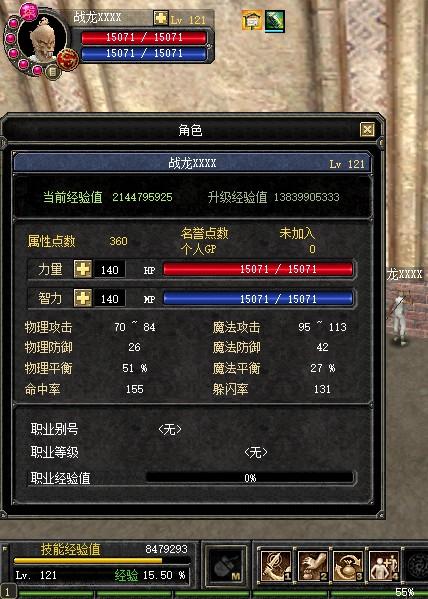The height and width of the screenshot is (599, 428).
Task: Click the 职业经验值 progress bar
Action: click(250, 478)
